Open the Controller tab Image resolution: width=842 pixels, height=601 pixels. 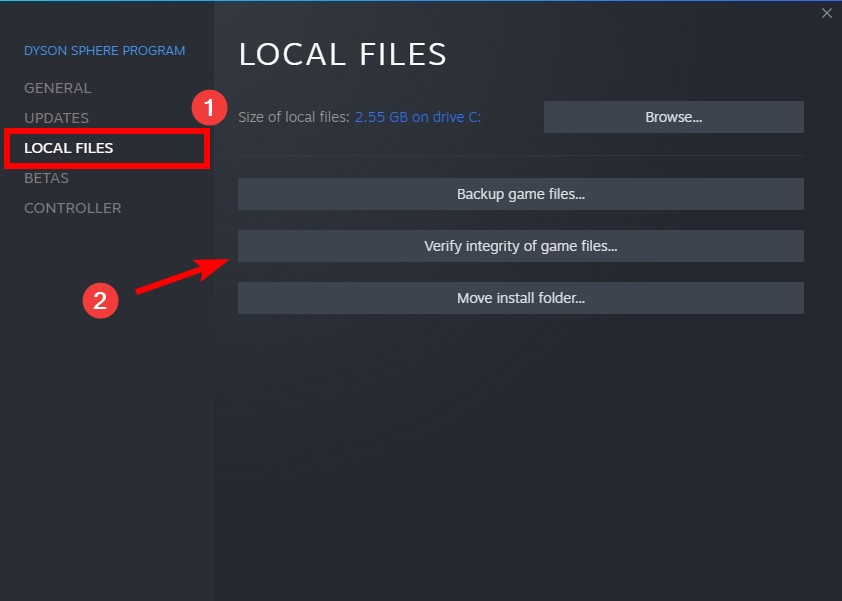coord(72,208)
